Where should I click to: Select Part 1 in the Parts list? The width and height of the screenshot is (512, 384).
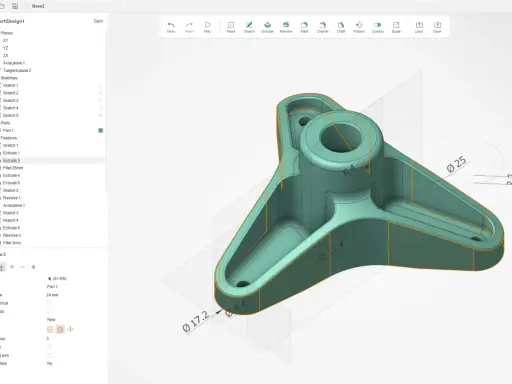click(x=8, y=130)
